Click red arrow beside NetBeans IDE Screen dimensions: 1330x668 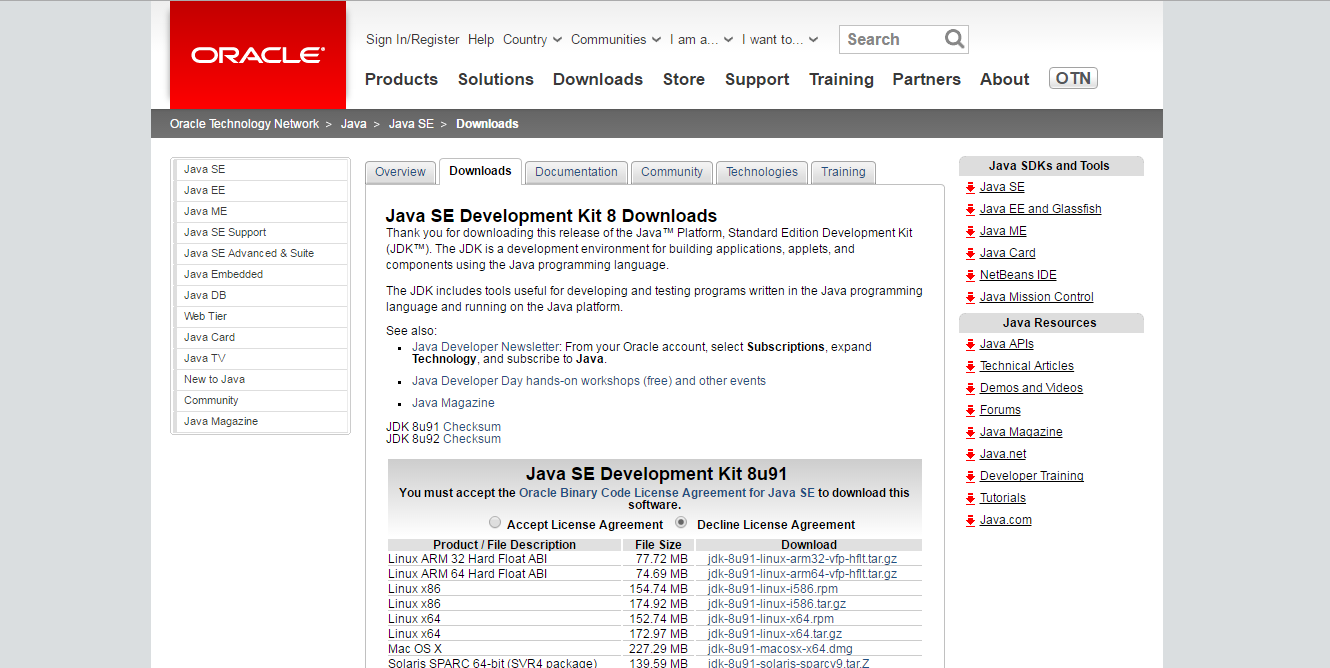(970, 275)
